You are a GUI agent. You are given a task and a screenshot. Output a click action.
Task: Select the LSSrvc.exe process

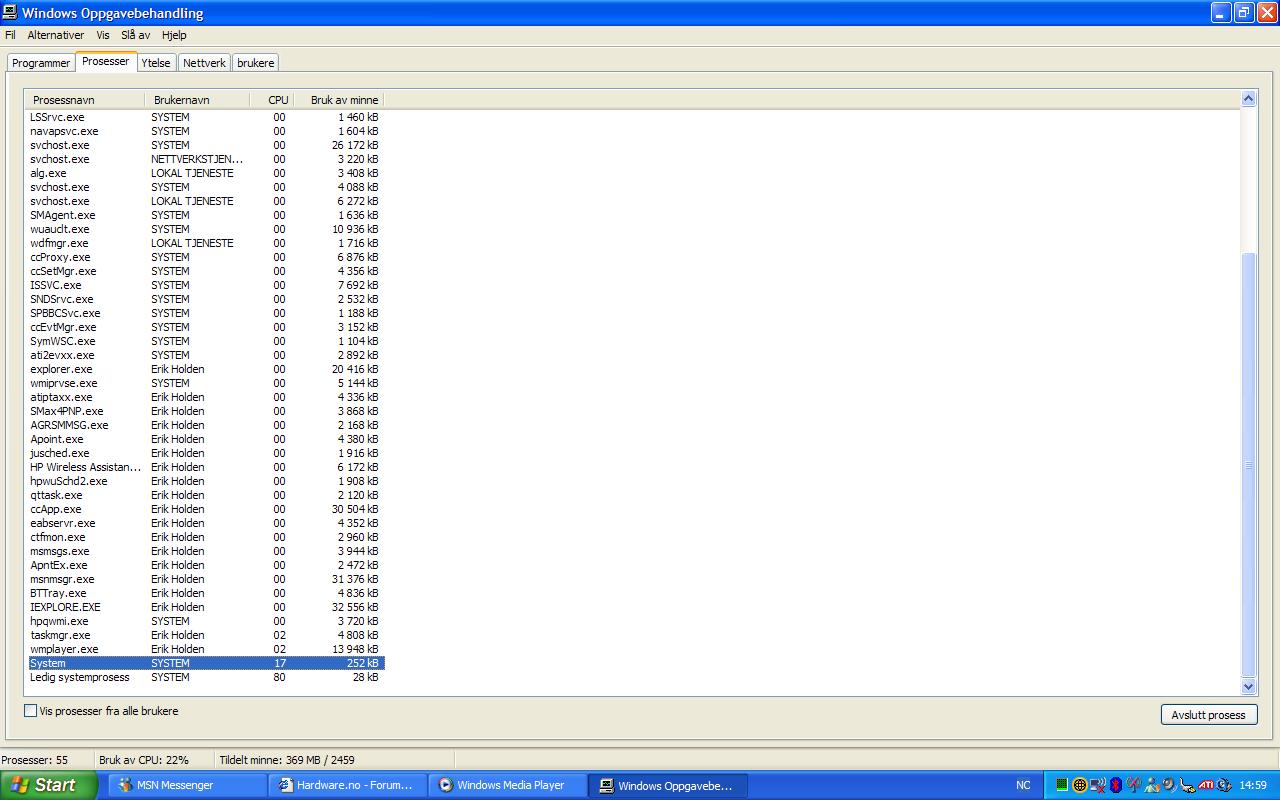point(206,117)
